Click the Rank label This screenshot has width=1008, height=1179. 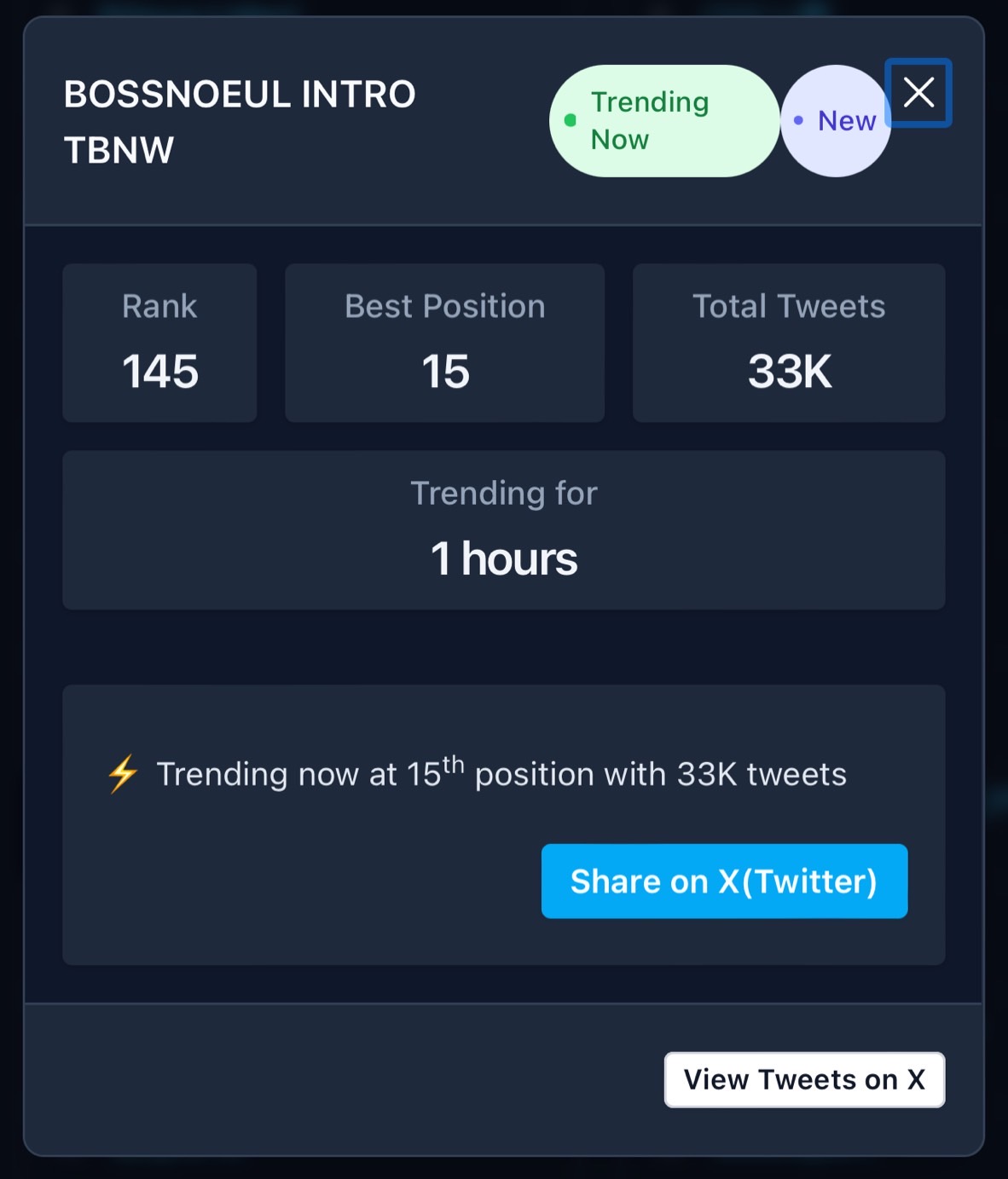tap(159, 306)
